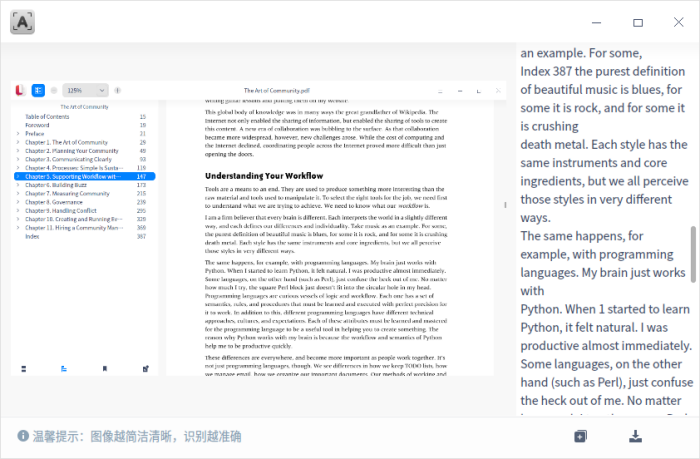Select 'Chapter 2. Planning Your Community' row
Screen dimensions: 700x459
85,151
